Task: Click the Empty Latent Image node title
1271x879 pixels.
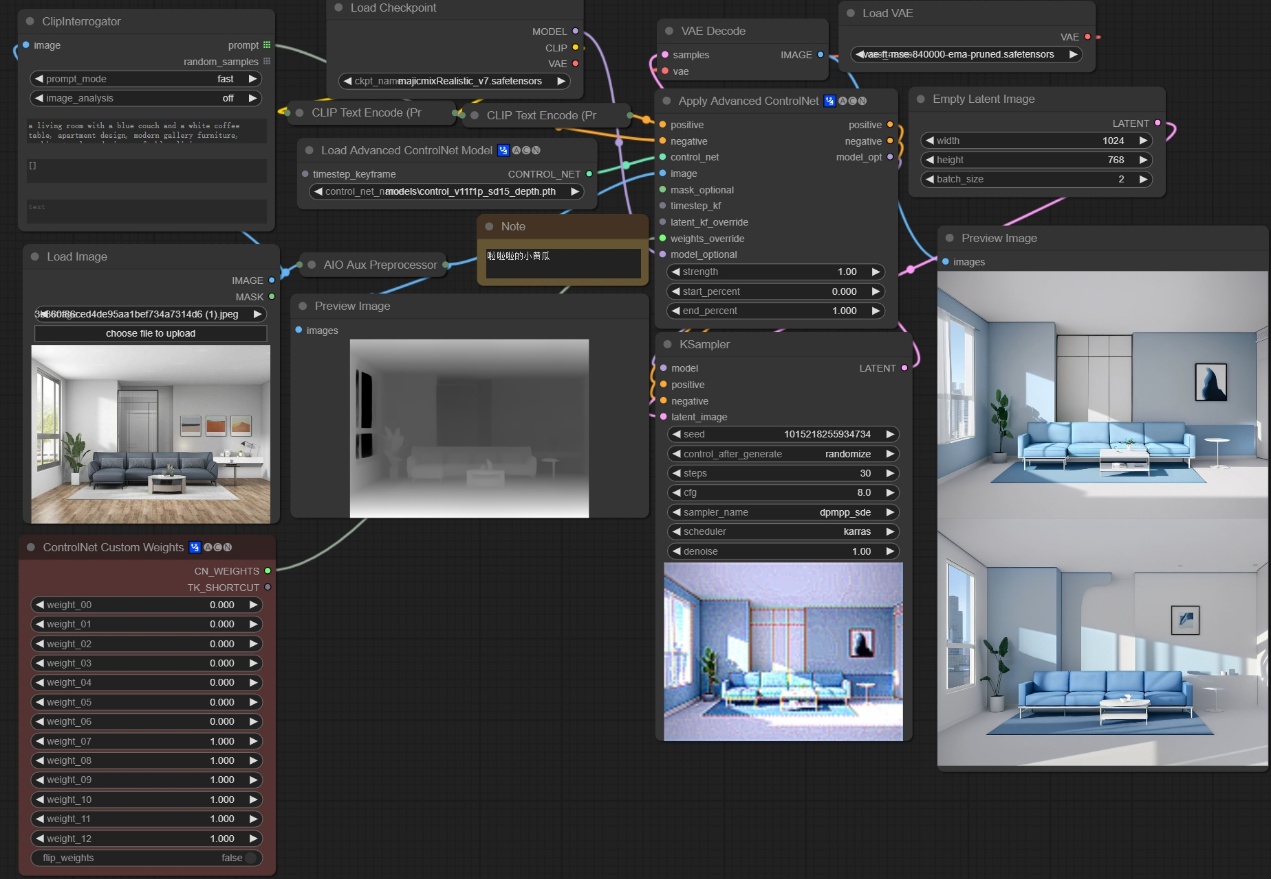Action: (983, 99)
